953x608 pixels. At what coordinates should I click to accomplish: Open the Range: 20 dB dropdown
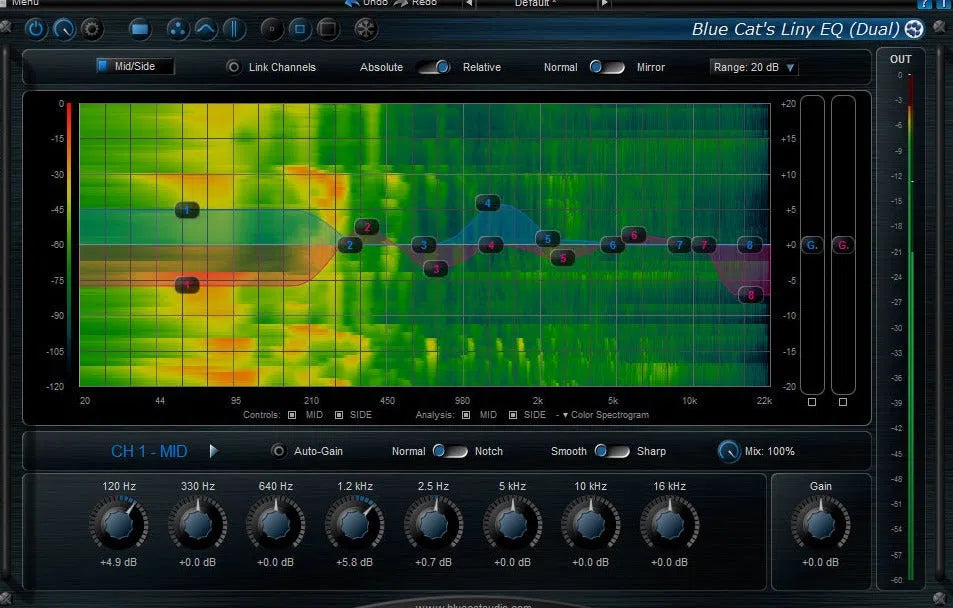753,67
